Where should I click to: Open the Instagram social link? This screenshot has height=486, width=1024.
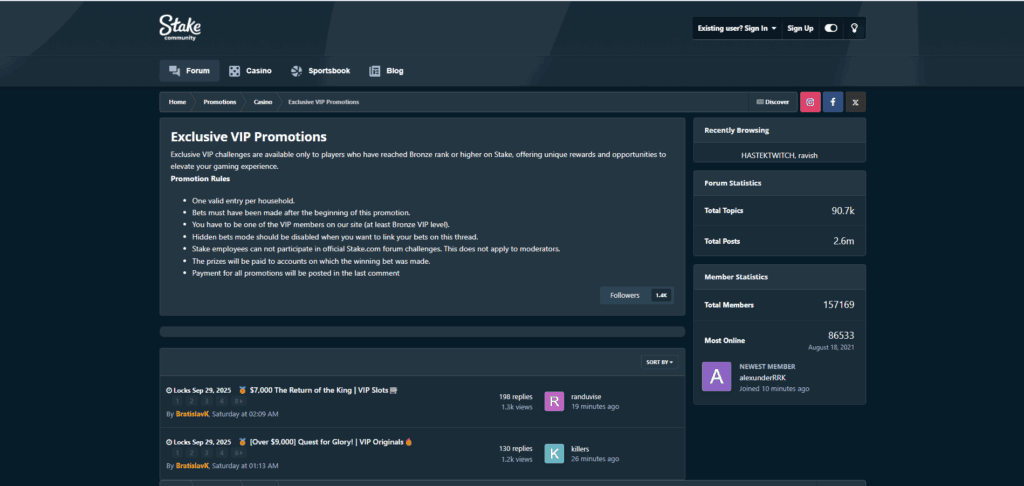(x=810, y=102)
